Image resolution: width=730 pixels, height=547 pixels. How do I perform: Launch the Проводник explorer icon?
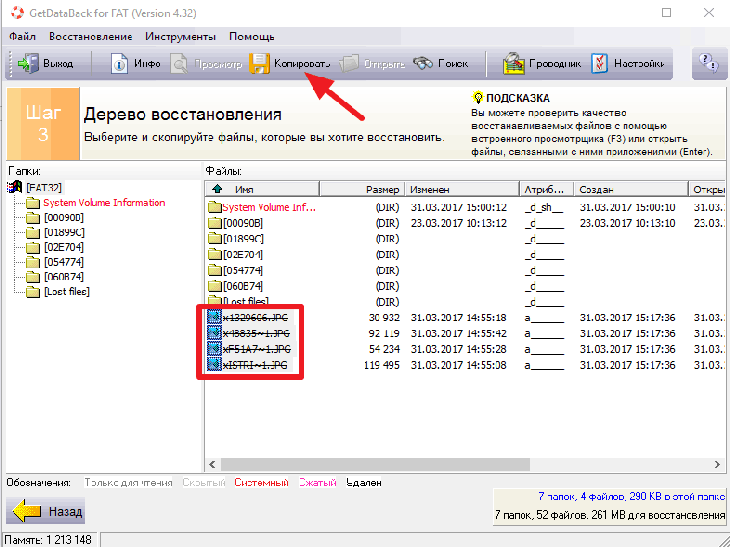514,63
